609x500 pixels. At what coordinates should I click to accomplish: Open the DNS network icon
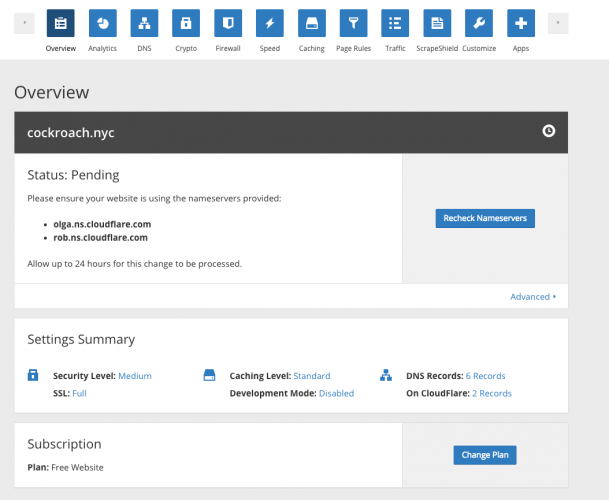144,23
